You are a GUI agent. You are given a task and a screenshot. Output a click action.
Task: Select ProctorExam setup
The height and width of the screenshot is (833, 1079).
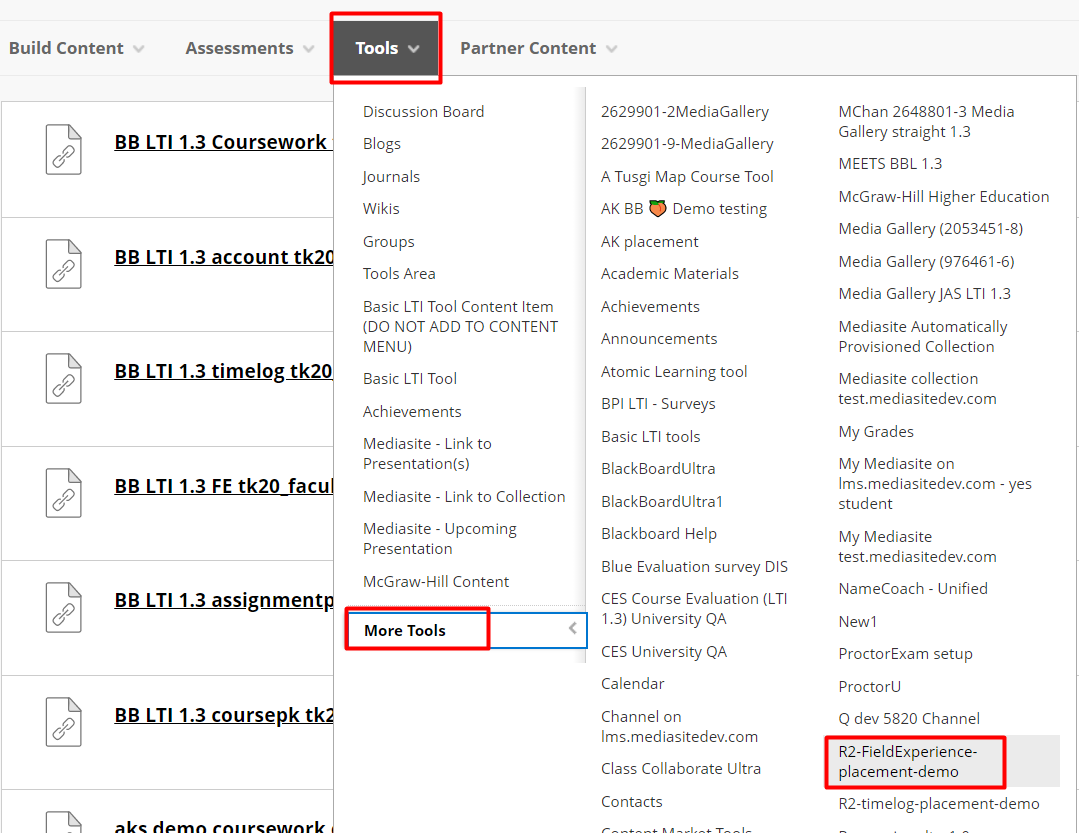(905, 654)
